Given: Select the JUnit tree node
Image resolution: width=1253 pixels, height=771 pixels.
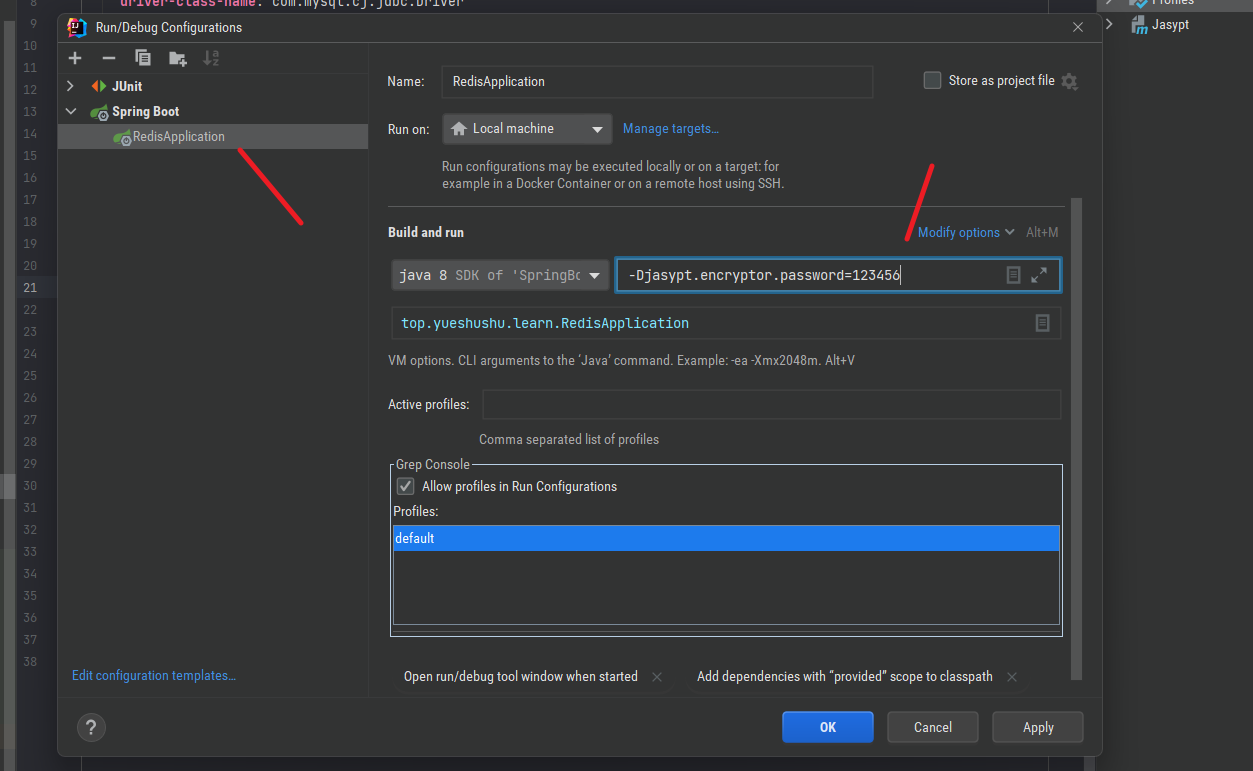Looking at the screenshot, I should (127, 87).
